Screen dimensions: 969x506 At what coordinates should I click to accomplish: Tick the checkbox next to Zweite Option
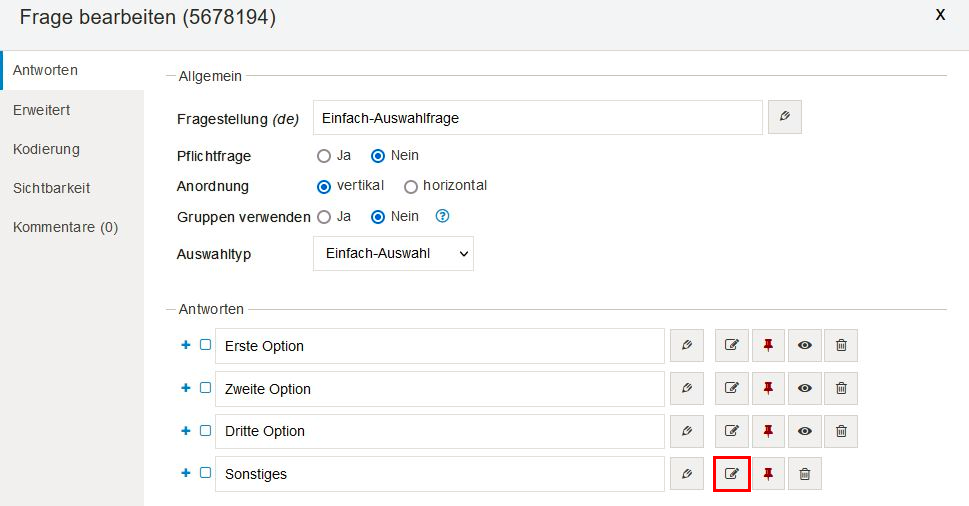coord(205,388)
